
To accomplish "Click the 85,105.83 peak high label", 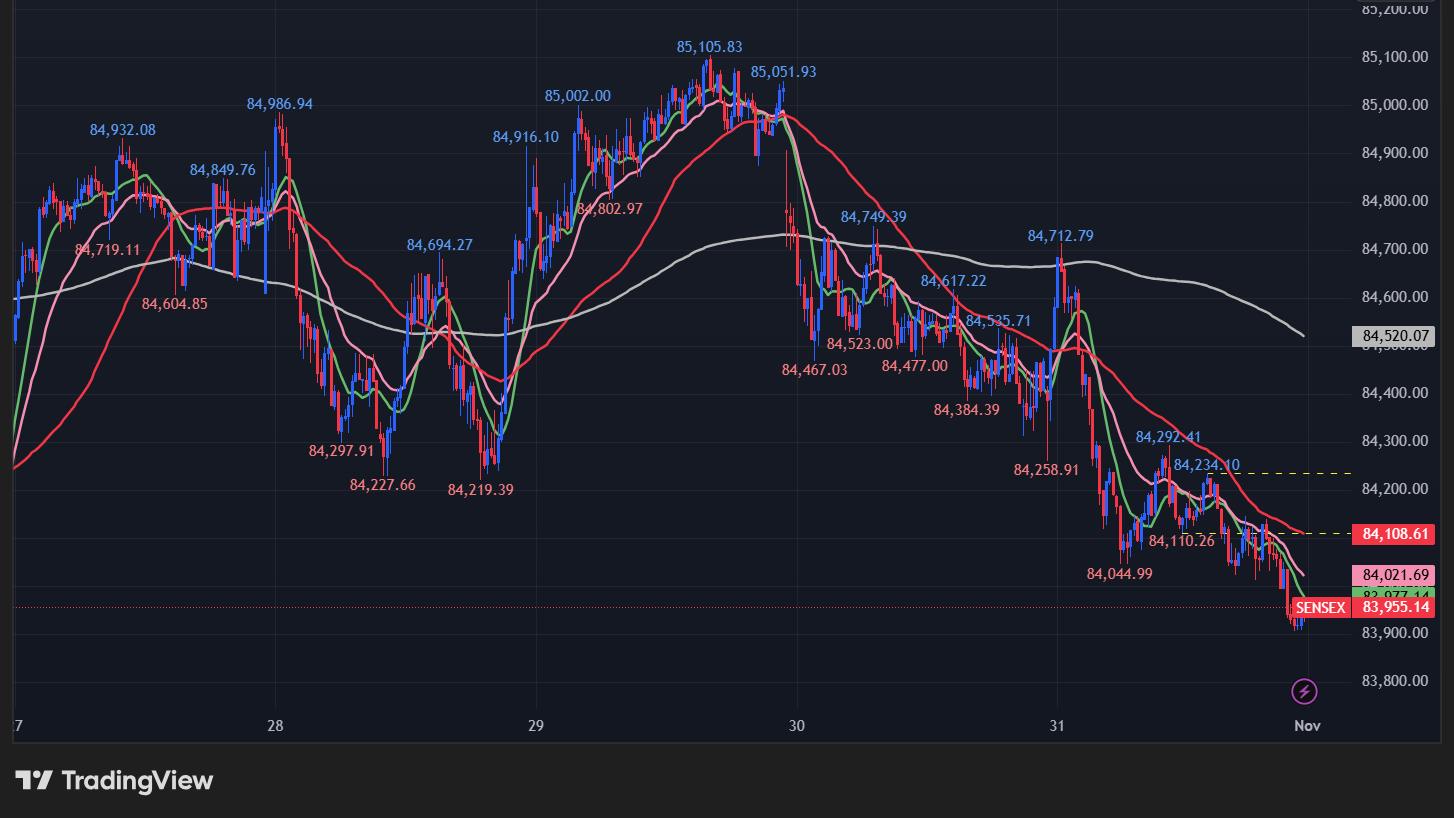I will click(709, 47).
